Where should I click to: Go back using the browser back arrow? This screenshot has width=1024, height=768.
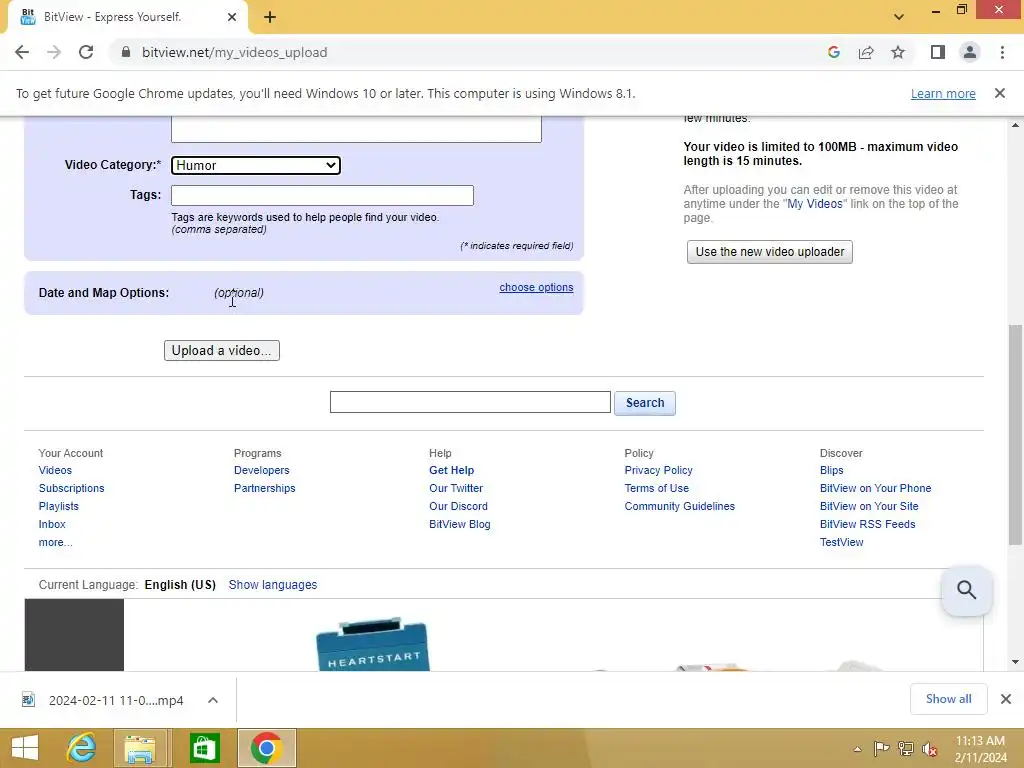(22, 52)
